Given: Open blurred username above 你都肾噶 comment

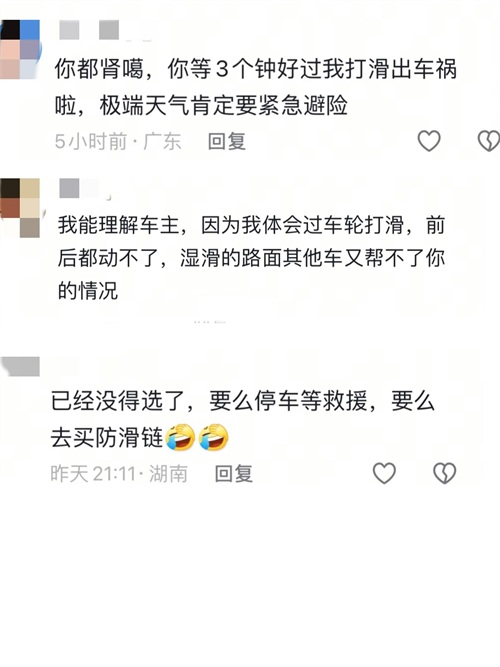Looking at the screenshot, I should (x=89, y=30).
